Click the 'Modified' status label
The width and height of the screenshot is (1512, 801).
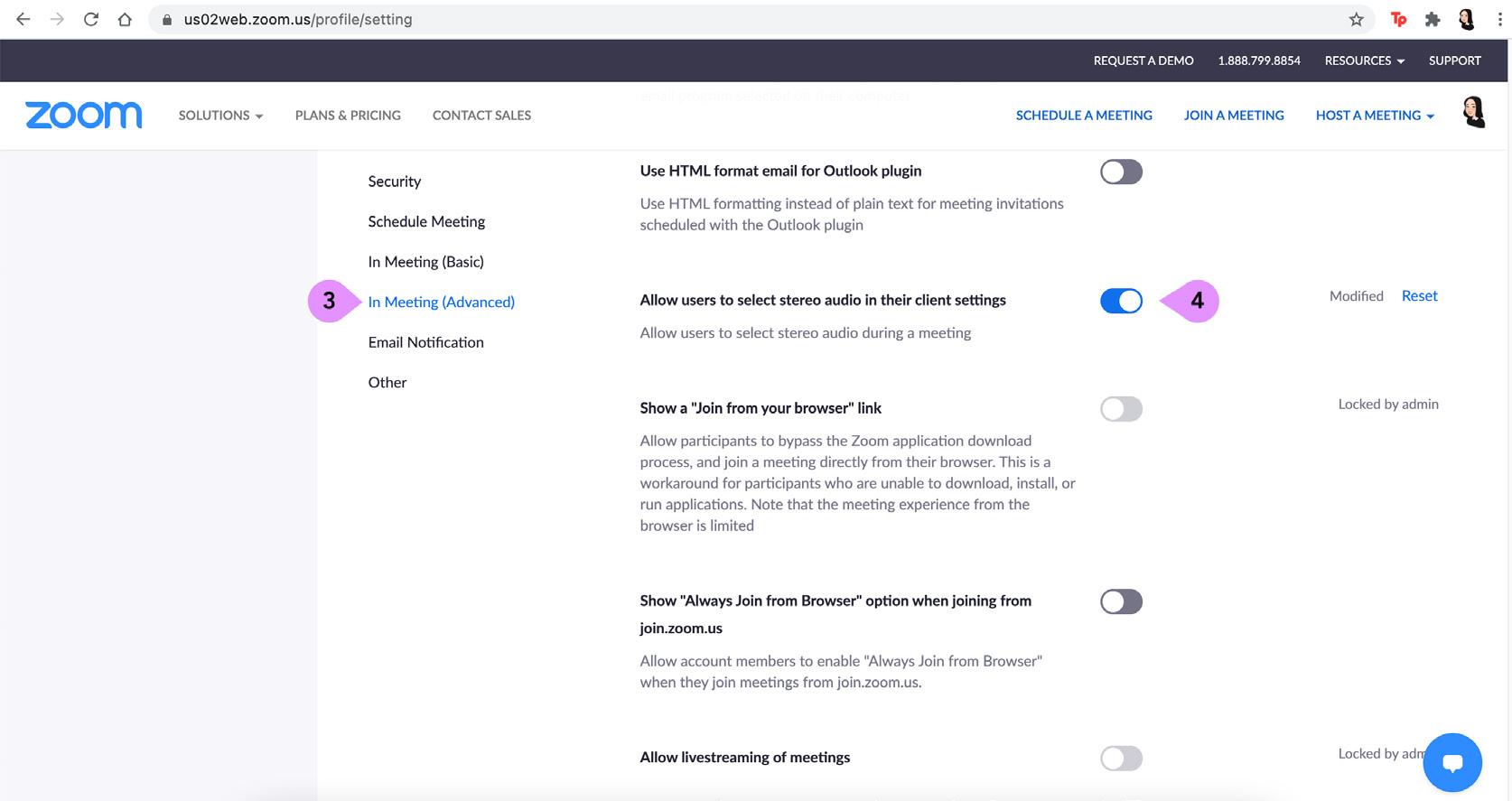point(1357,296)
